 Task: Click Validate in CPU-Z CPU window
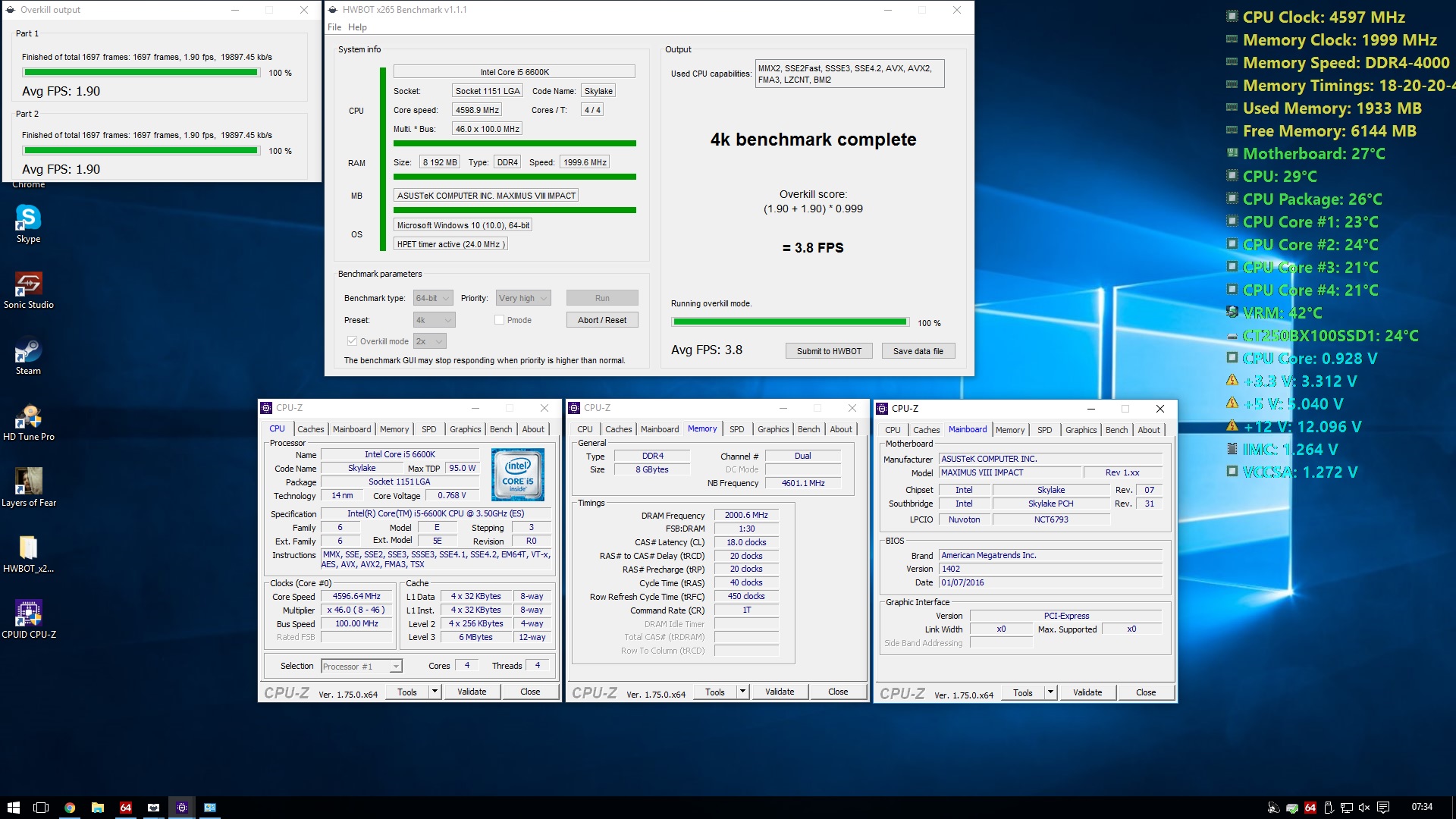tap(472, 692)
